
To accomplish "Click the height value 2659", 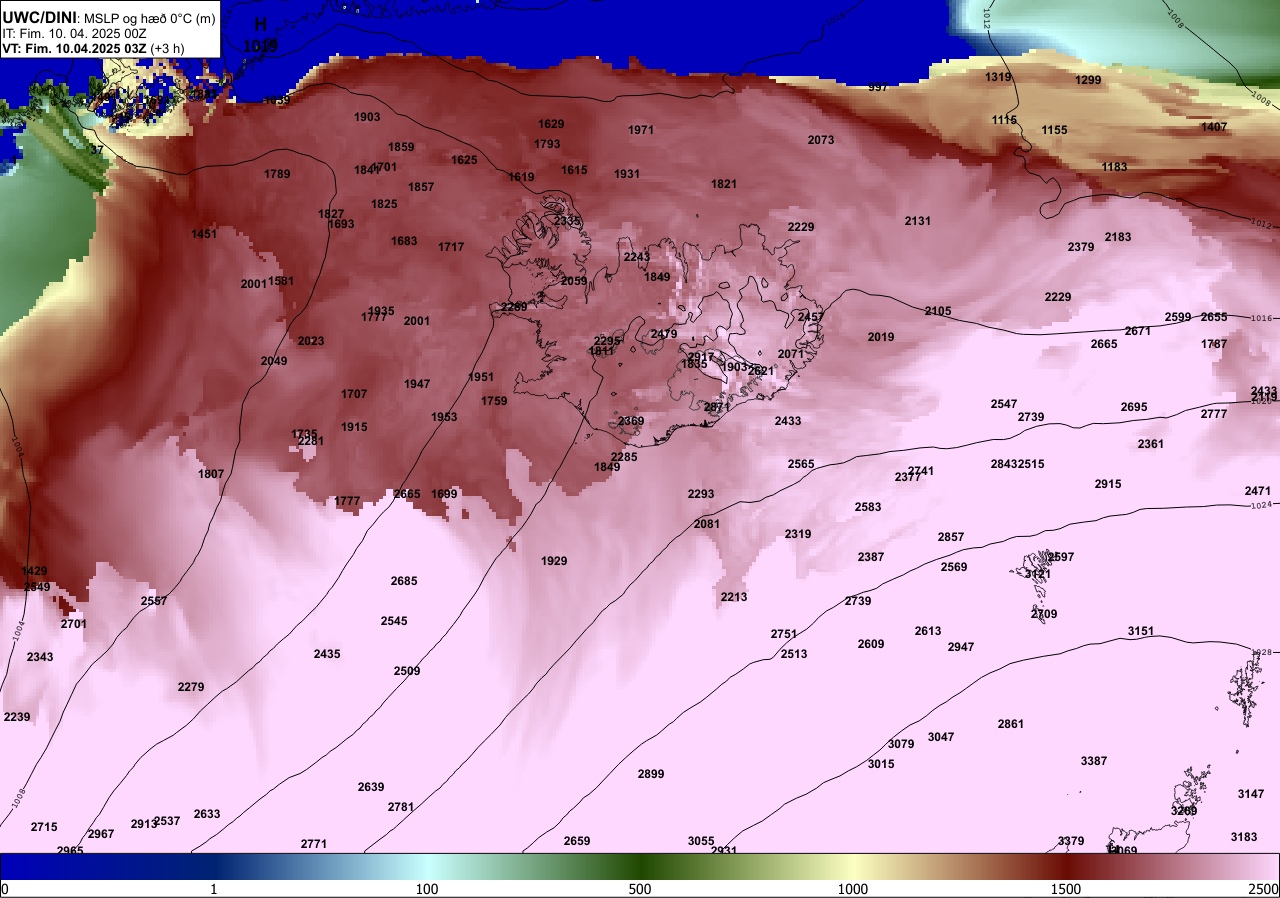I will 577,841.
